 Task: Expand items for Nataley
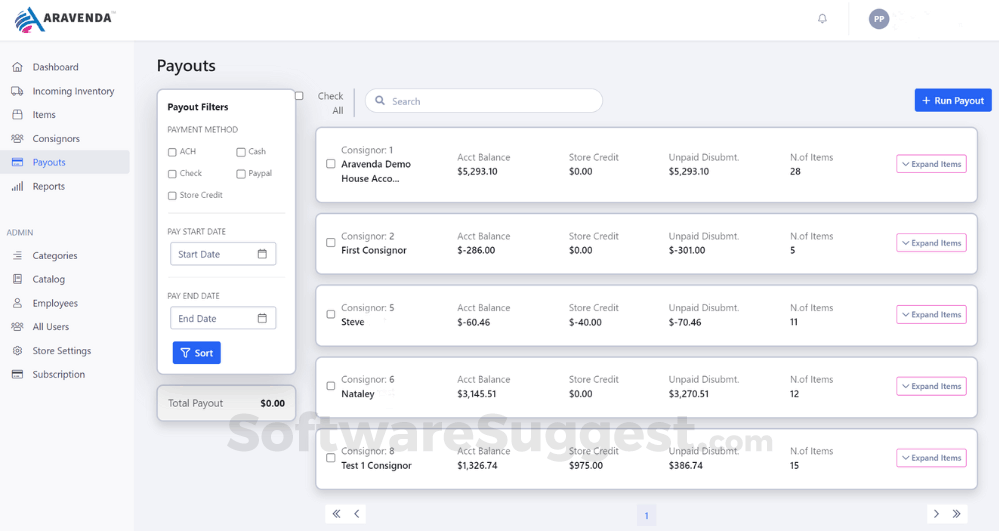[x=931, y=386]
